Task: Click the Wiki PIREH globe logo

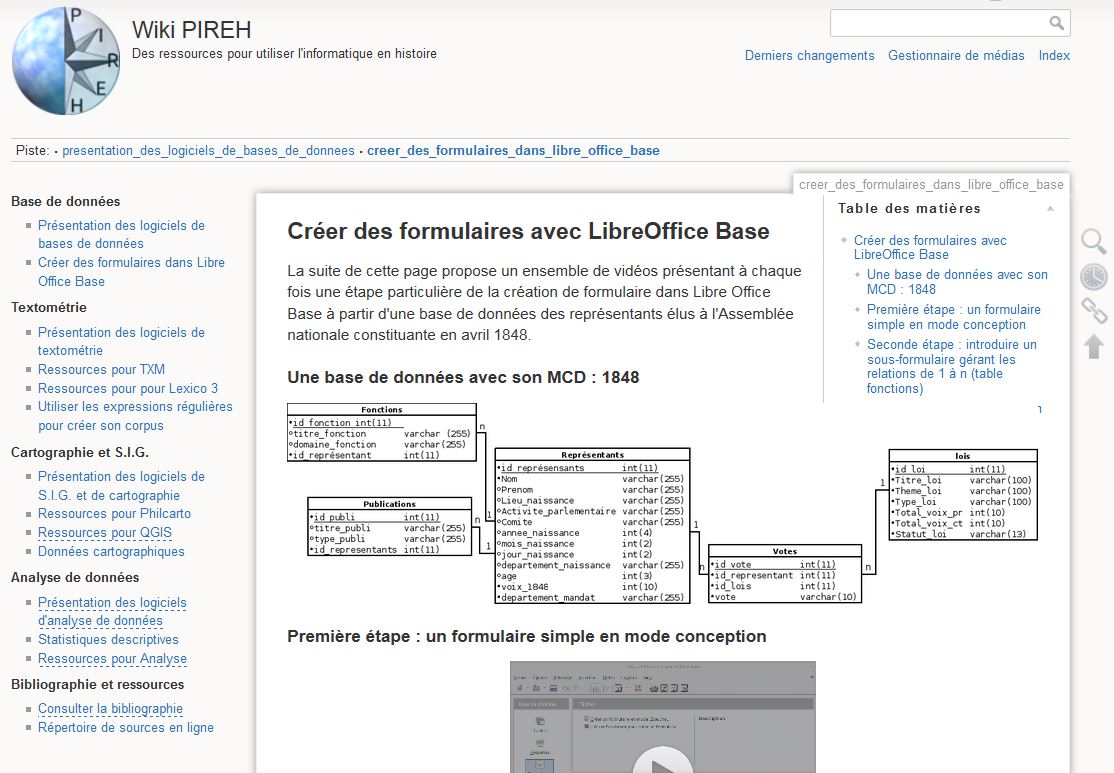Action: point(66,61)
